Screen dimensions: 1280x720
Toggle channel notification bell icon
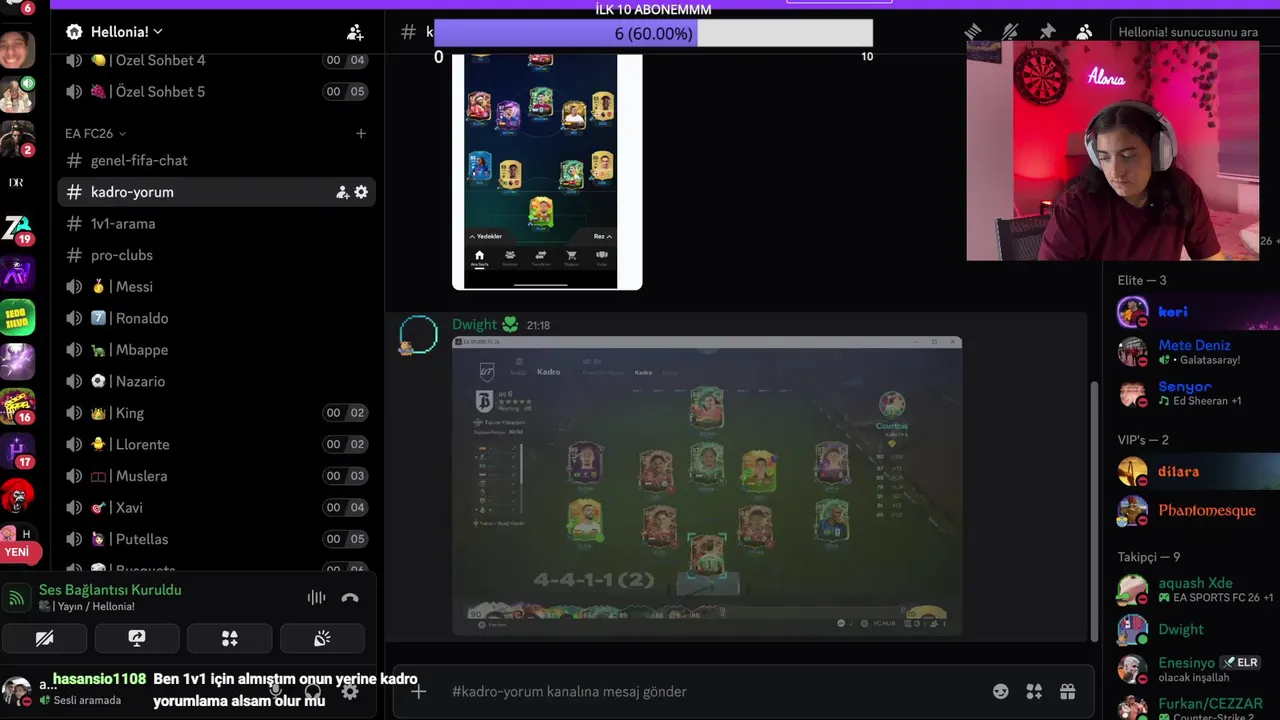[x=1010, y=32]
